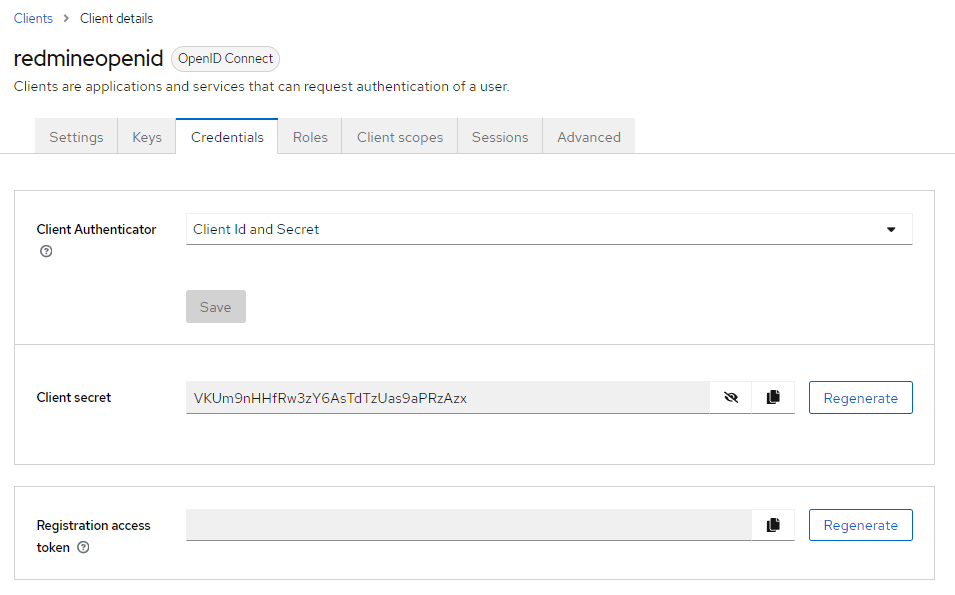The width and height of the screenshot is (955, 595).
Task: Regenerate the registration access token
Action: pyautogui.click(x=860, y=524)
